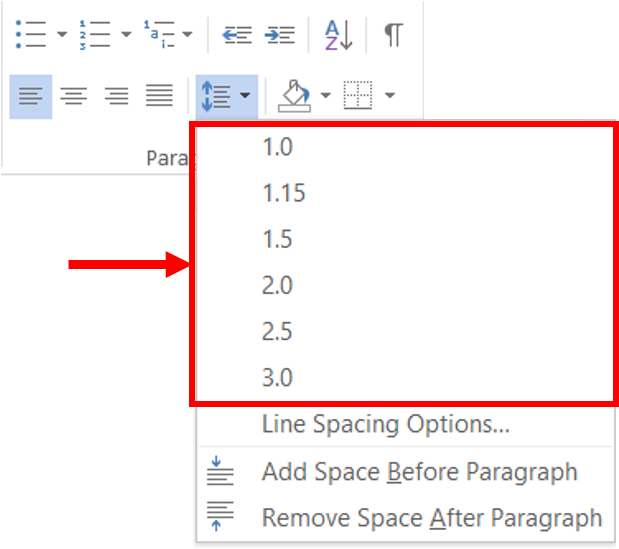The width and height of the screenshot is (619, 549).
Task: Toggle Show/Hide paragraph marks
Action: [x=394, y=35]
